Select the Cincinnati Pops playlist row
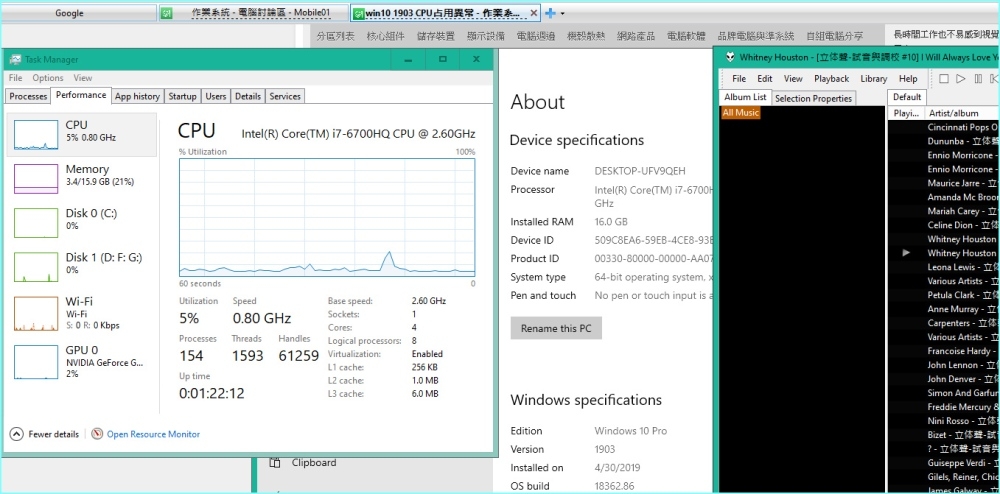 pyautogui.click(x=944, y=127)
